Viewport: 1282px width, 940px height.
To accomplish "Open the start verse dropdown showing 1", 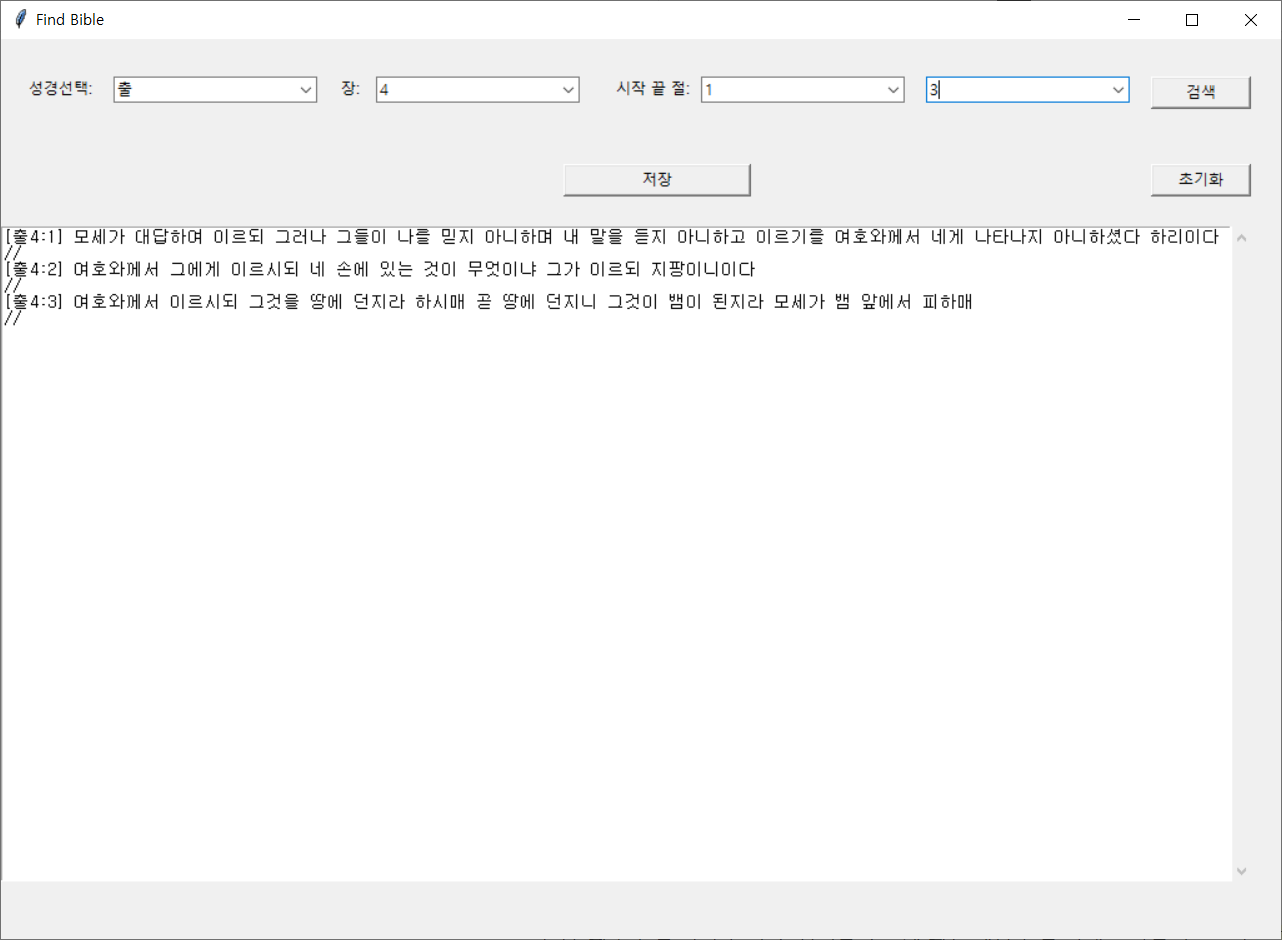I will coord(893,89).
